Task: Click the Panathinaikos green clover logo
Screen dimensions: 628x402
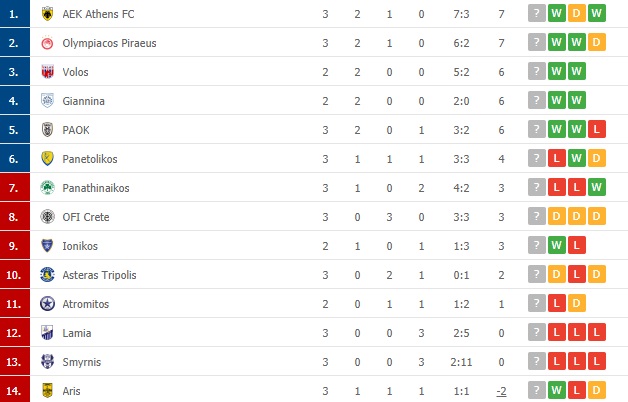Action: click(x=46, y=188)
